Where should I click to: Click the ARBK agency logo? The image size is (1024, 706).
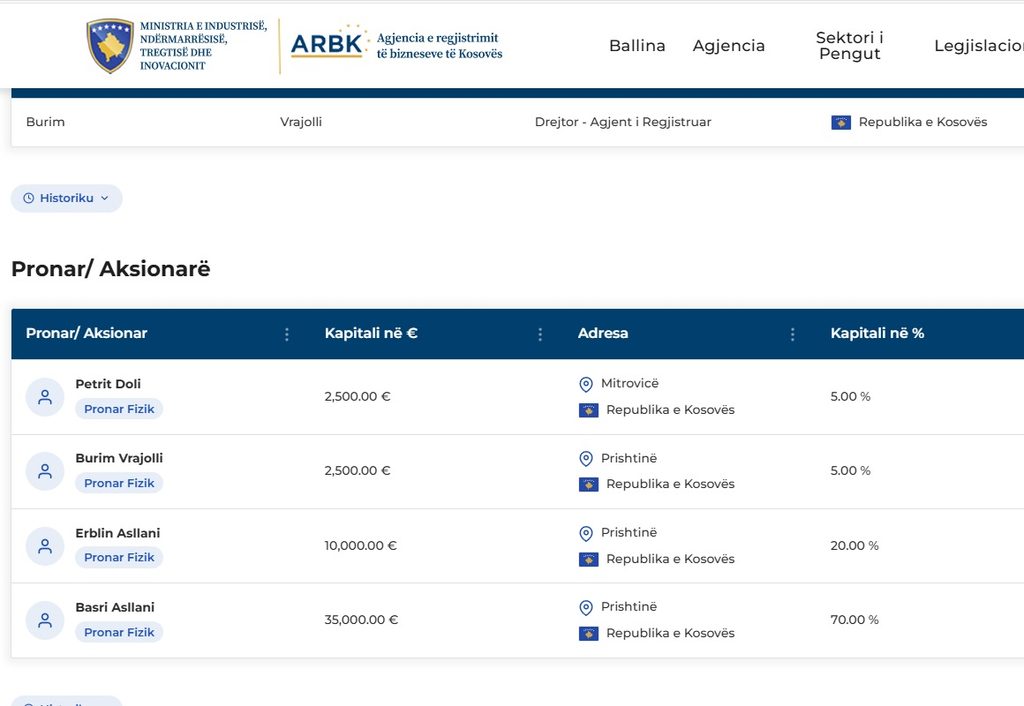(327, 44)
